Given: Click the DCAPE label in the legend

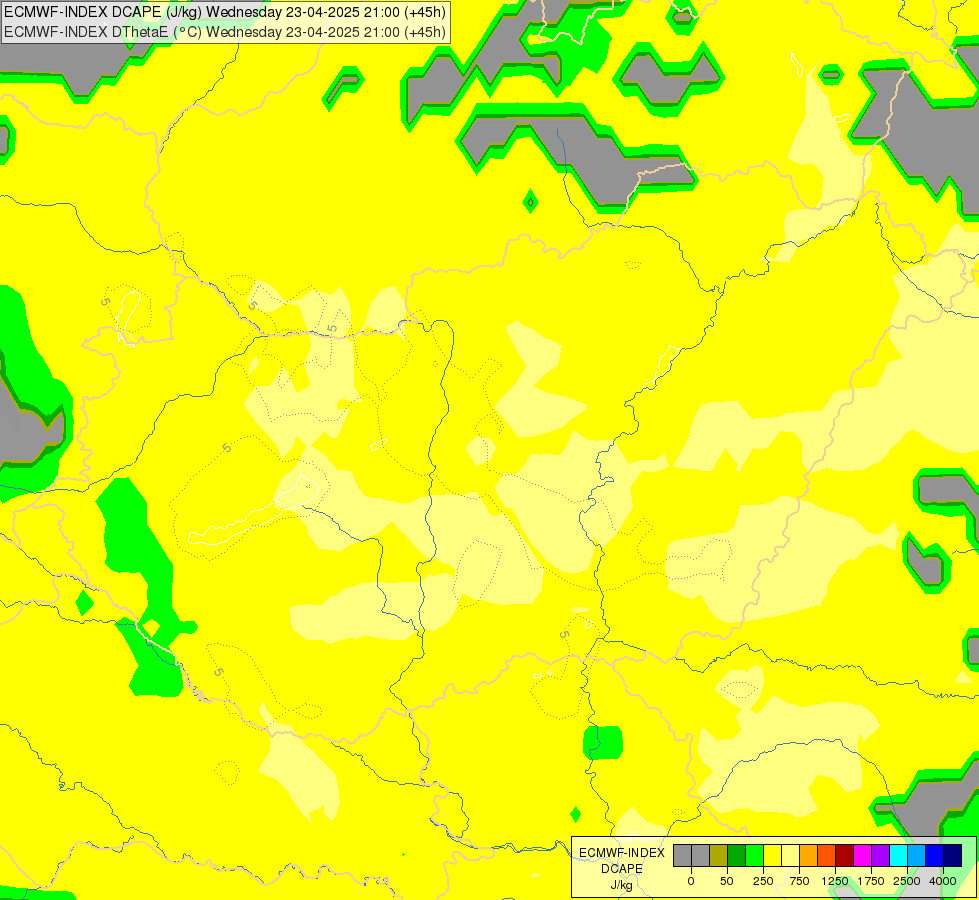Looking at the screenshot, I should pos(622,869).
